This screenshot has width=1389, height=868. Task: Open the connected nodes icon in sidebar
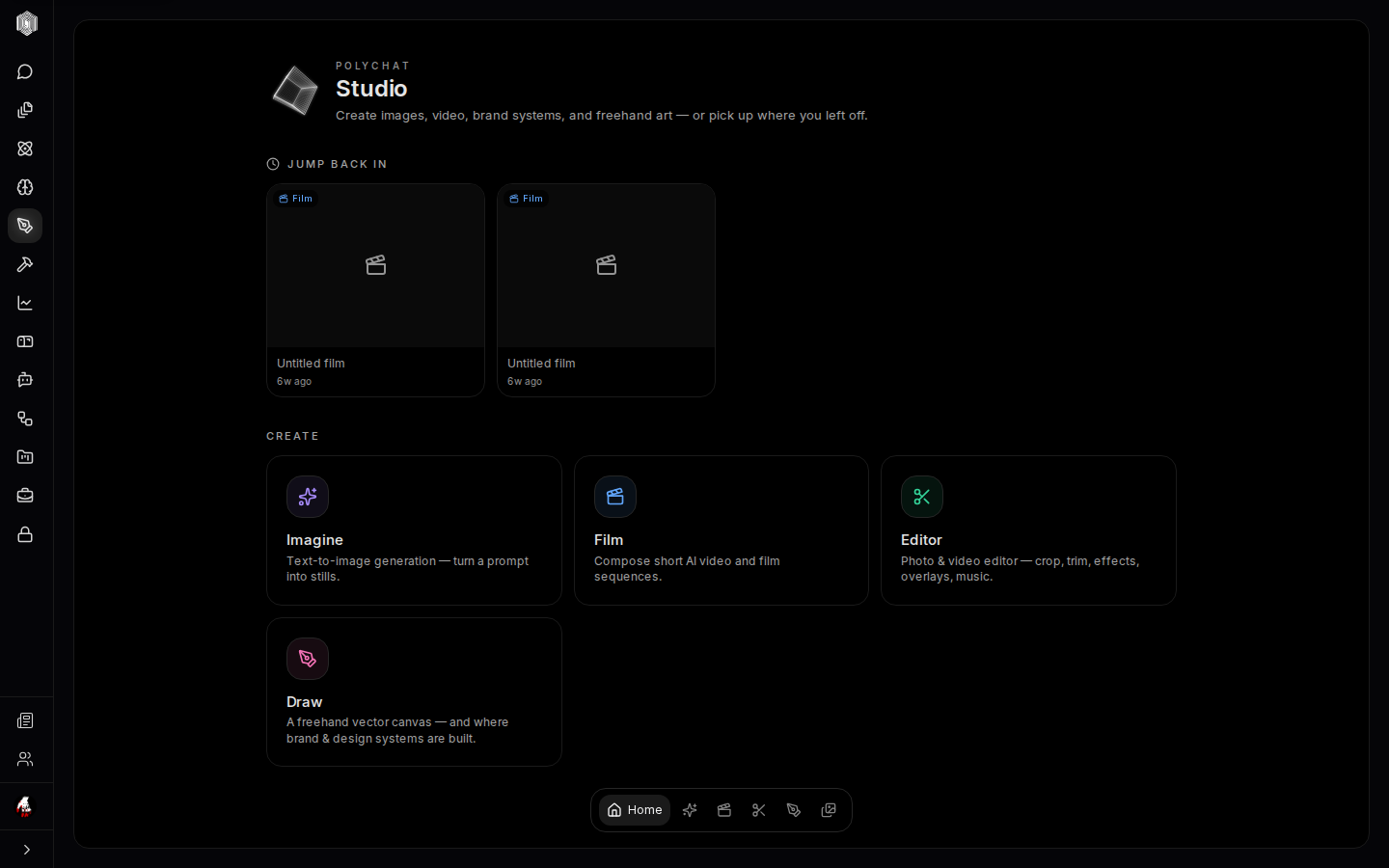pos(25,419)
